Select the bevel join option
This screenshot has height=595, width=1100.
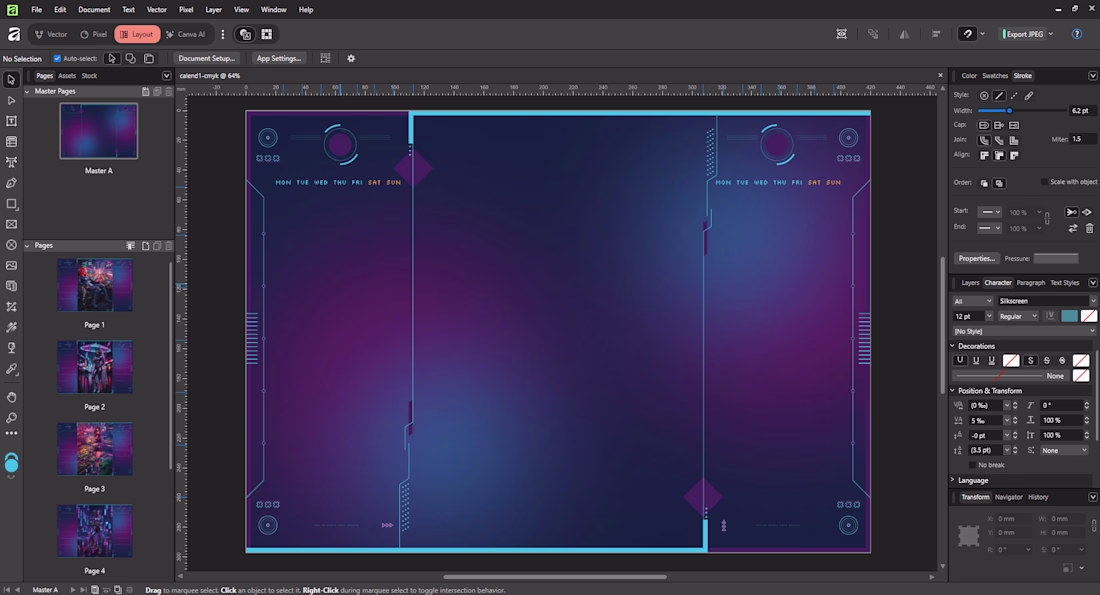tap(999, 140)
